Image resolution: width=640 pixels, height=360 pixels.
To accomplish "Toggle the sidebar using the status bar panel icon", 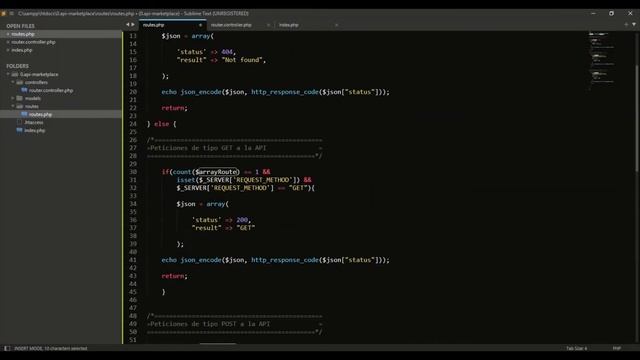I will coord(7,348).
